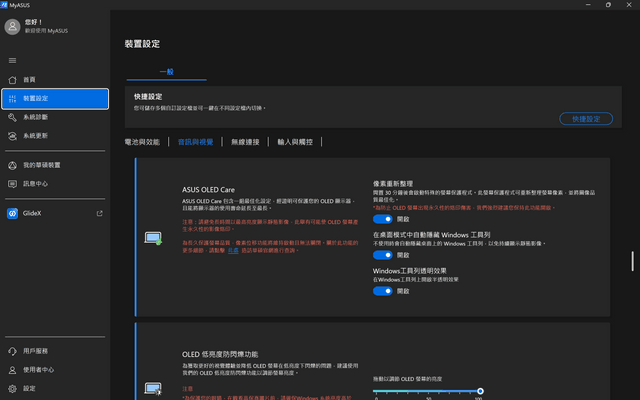Click the home icon beside 首頁

pyautogui.click(x=12, y=80)
